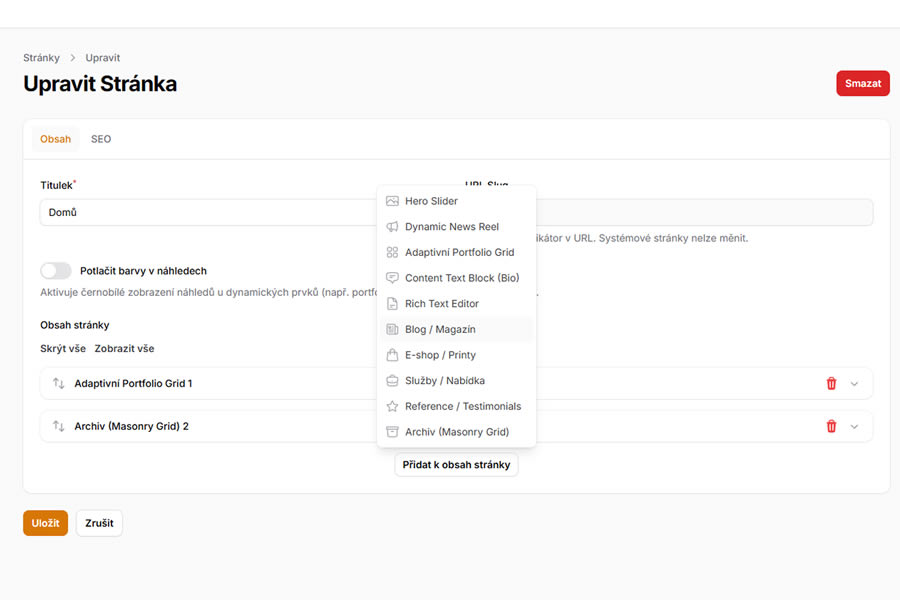This screenshot has width=900, height=600.
Task: Click the red Smazat button
Action: [862, 84]
